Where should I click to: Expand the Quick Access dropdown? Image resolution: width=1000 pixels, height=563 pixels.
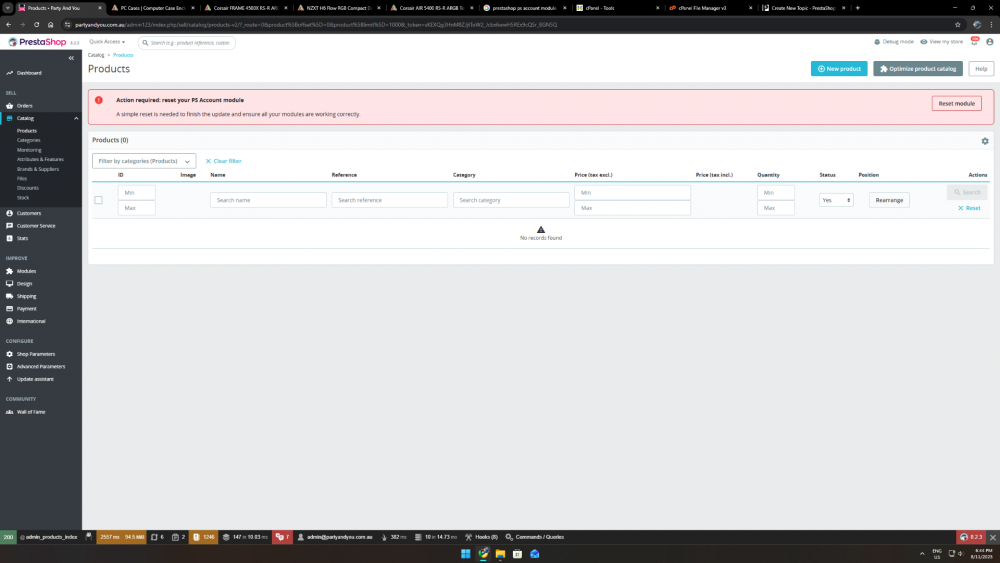pos(107,42)
